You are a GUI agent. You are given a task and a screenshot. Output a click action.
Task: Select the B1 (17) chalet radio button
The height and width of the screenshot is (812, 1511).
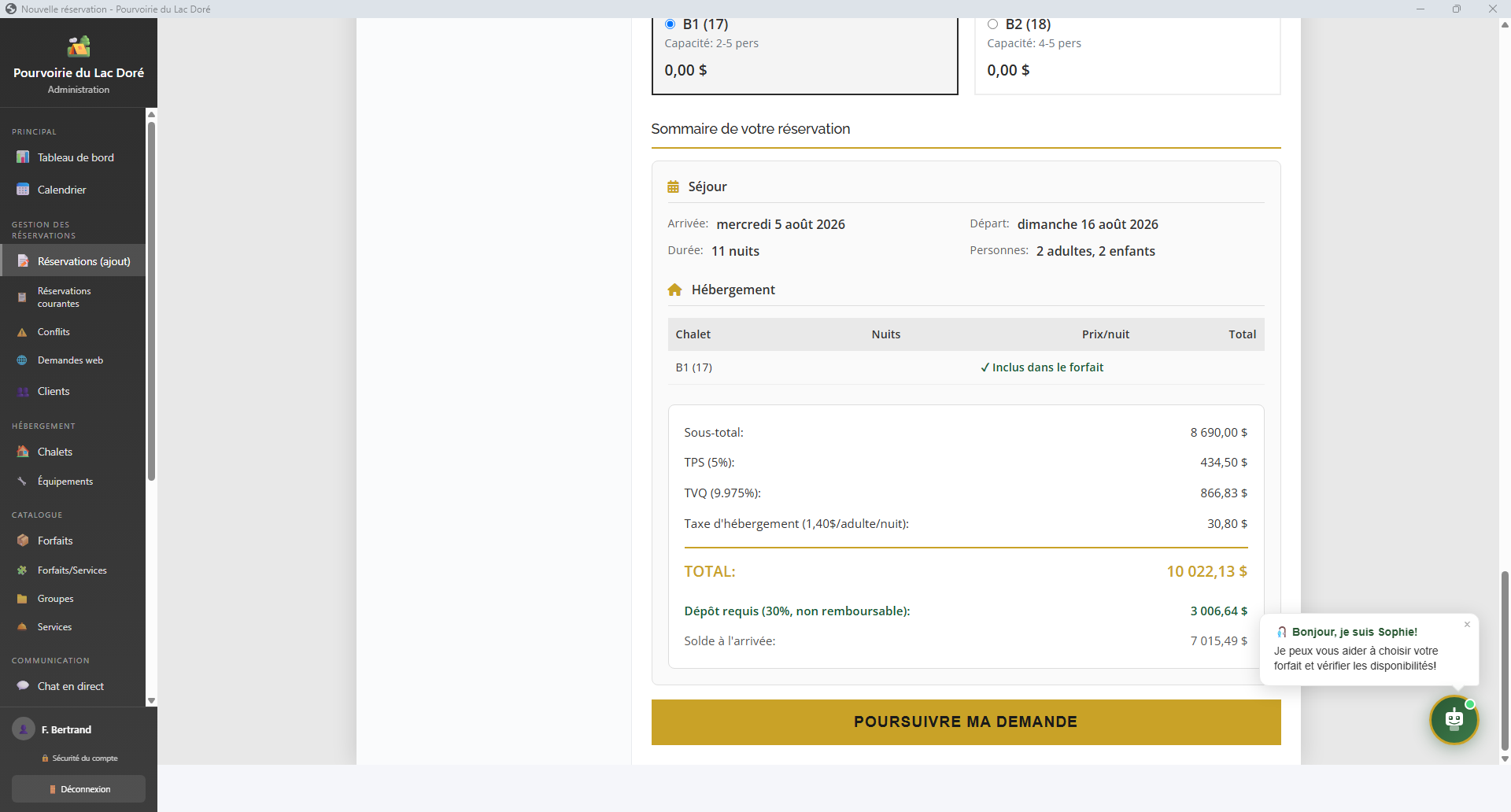pos(670,24)
